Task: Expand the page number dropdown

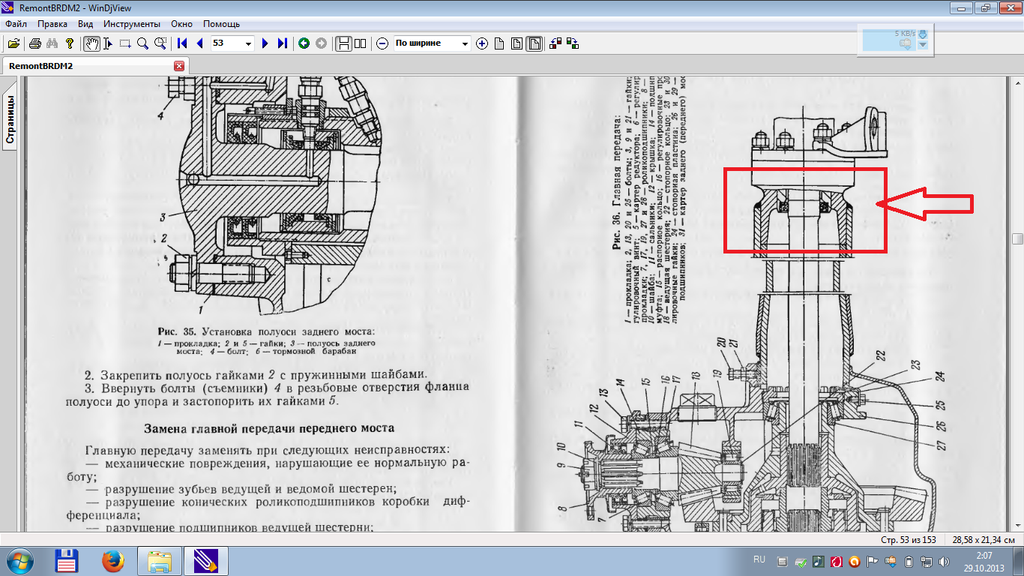Action: (248, 43)
